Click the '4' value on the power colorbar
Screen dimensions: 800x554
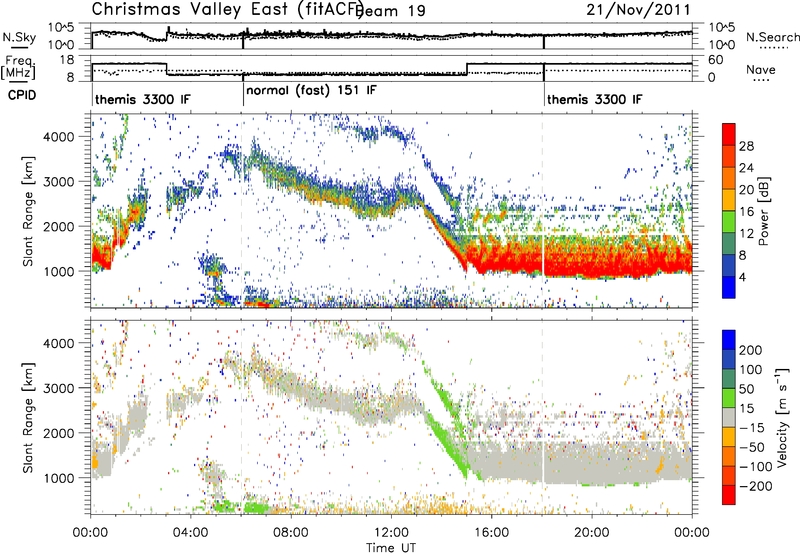(743, 277)
